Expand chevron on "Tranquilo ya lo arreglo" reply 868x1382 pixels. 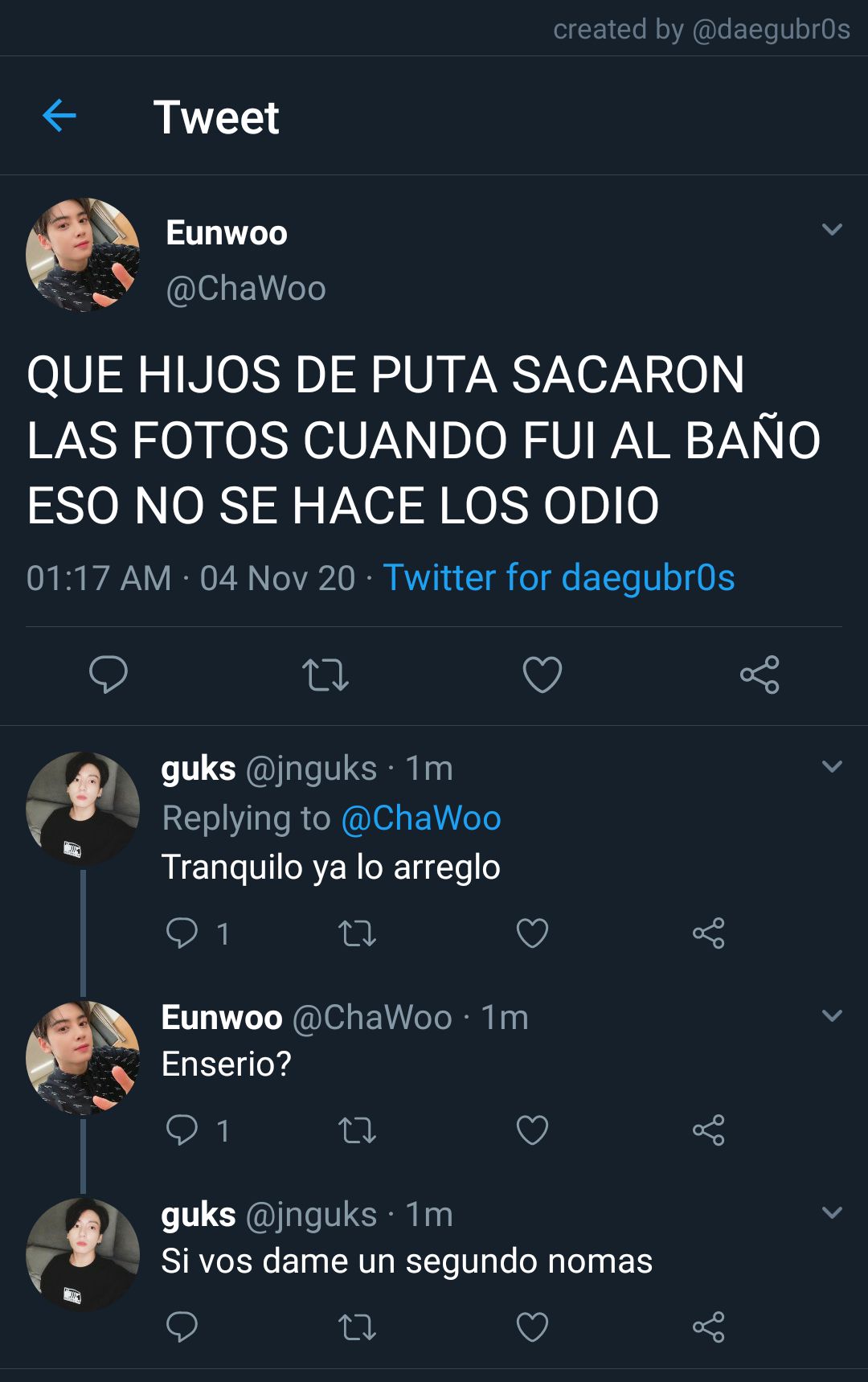tap(833, 766)
